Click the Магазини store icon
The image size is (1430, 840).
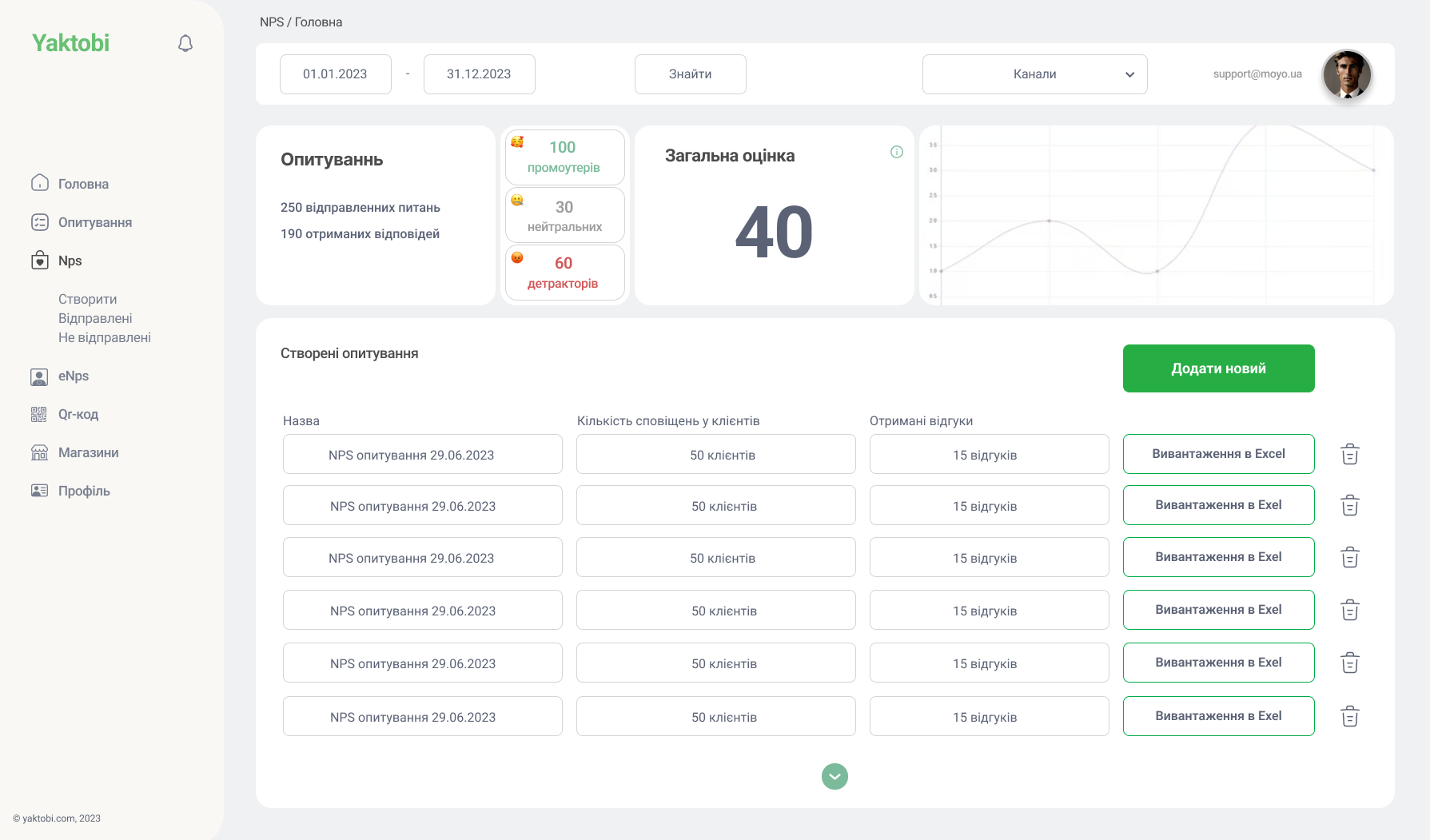pyautogui.click(x=38, y=452)
